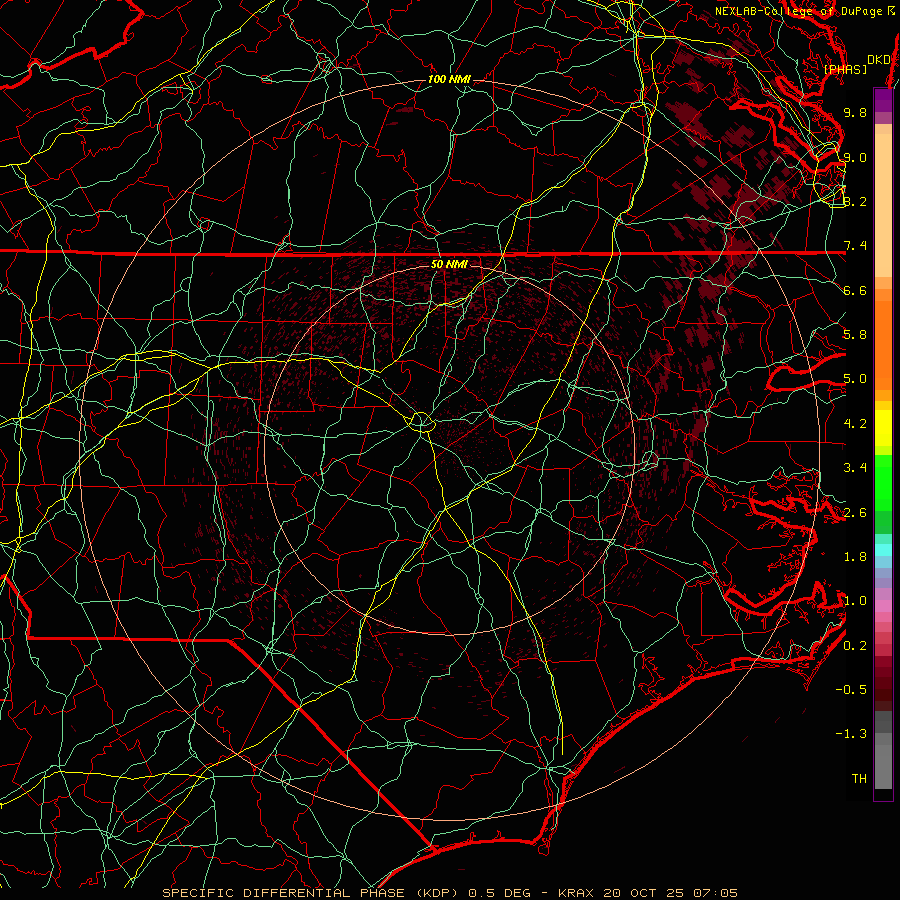The height and width of the screenshot is (900, 900).
Task: Click the 'TH' threshold label on the scale
Action: pyautogui.click(x=859, y=779)
